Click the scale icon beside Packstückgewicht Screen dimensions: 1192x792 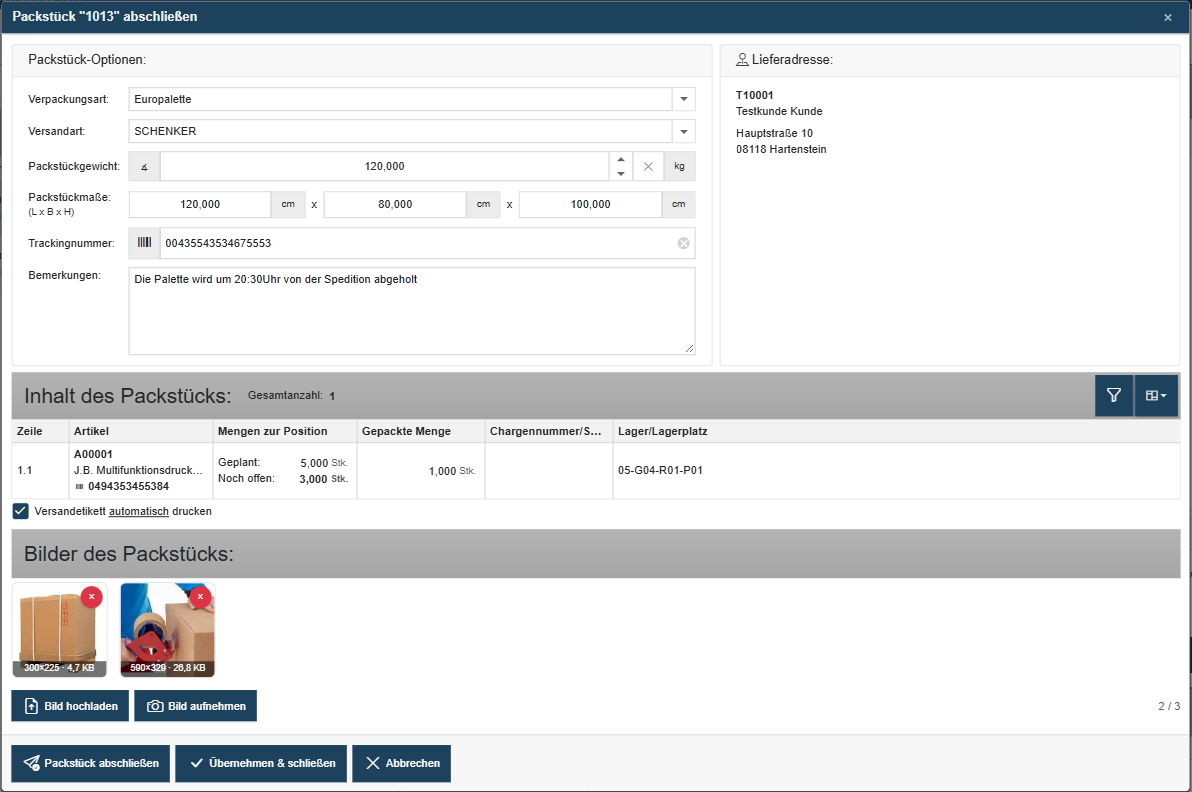point(144,166)
